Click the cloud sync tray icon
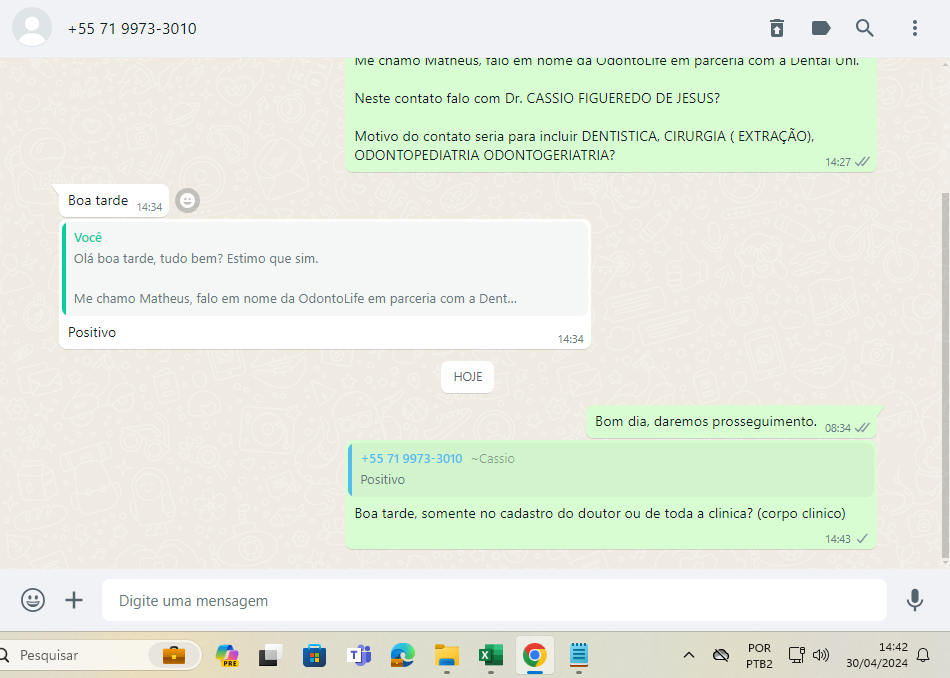This screenshot has width=950, height=678. tap(721, 655)
